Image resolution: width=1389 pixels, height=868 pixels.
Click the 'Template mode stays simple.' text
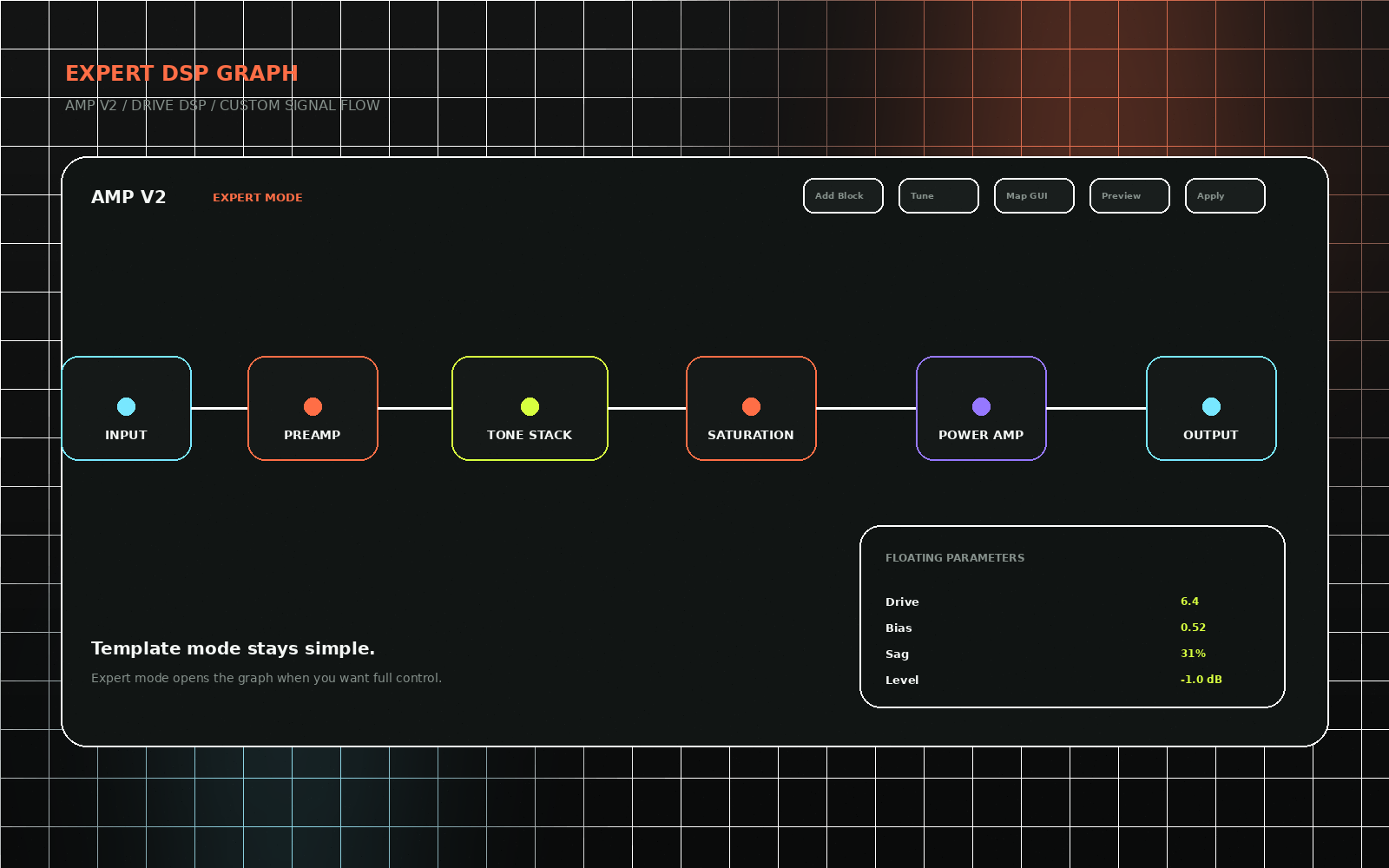pyautogui.click(x=233, y=648)
